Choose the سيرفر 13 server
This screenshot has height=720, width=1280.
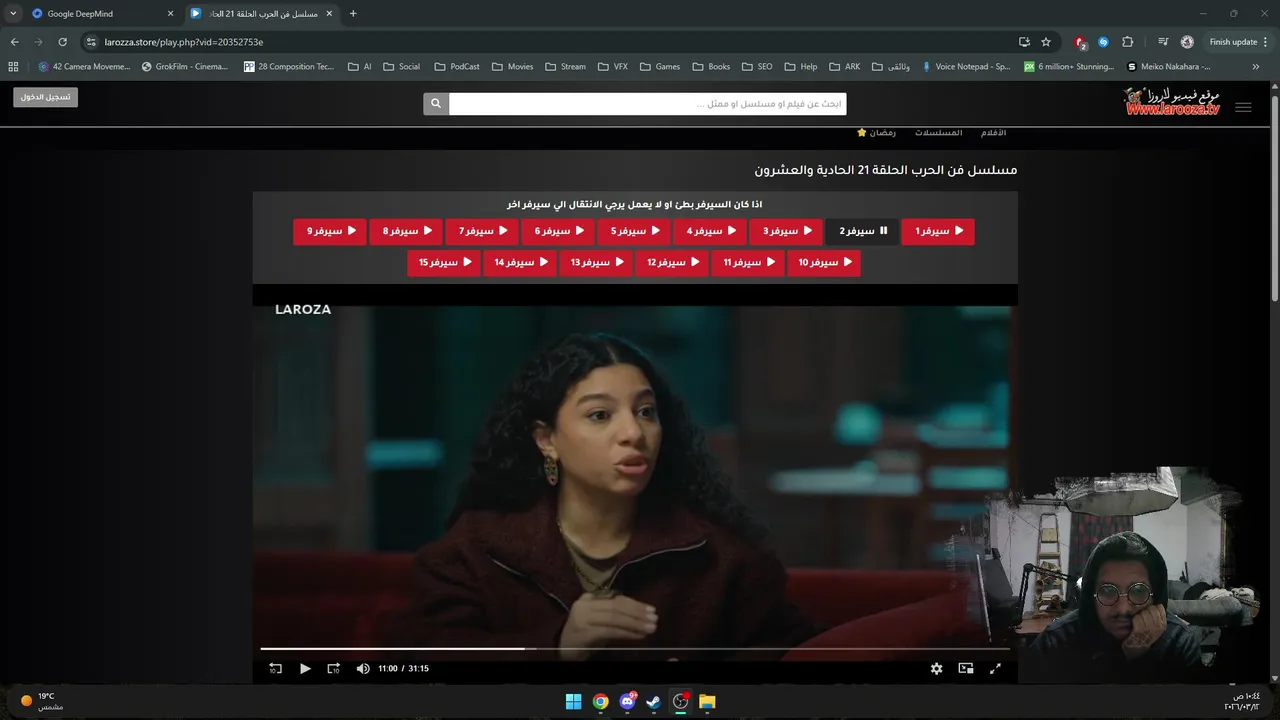pos(596,263)
